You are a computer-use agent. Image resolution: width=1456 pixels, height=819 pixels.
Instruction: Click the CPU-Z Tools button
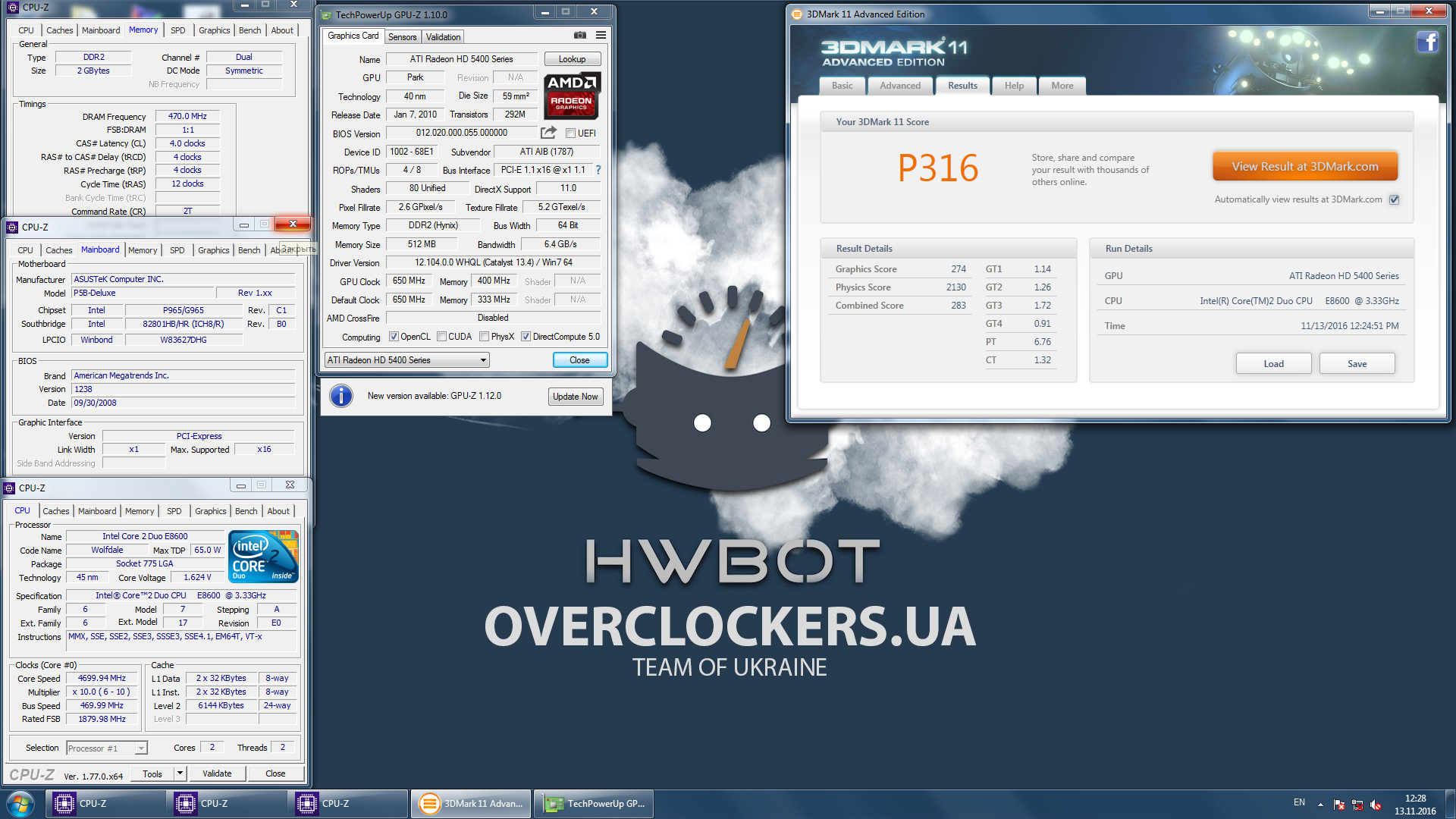152,773
